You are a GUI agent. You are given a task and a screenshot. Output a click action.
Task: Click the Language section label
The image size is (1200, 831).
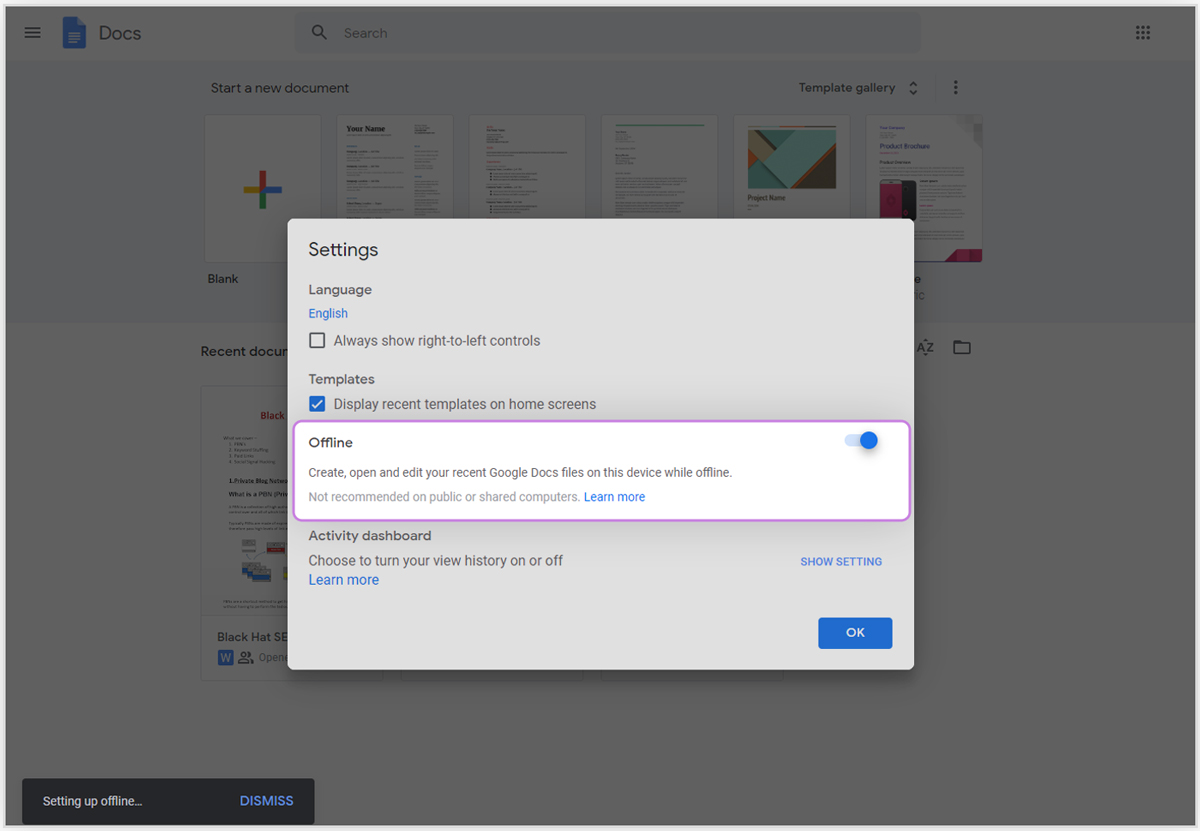point(340,290)
